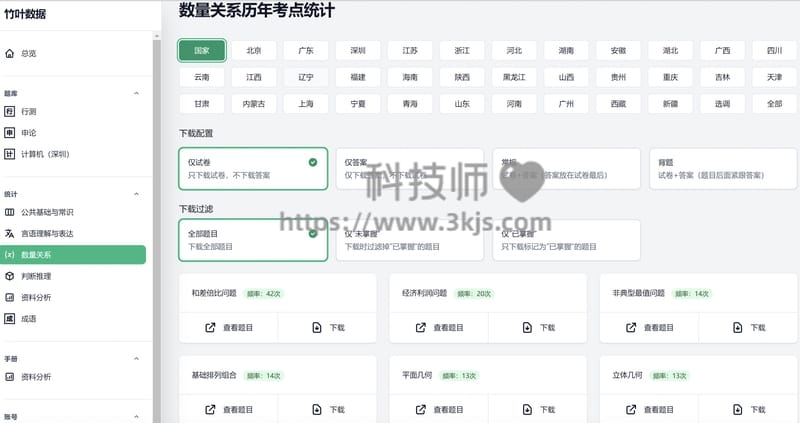Collapse the 统计 sidebar section
Image resolution: width=800 pixels, height=423 pixels.
click(136, 194)
